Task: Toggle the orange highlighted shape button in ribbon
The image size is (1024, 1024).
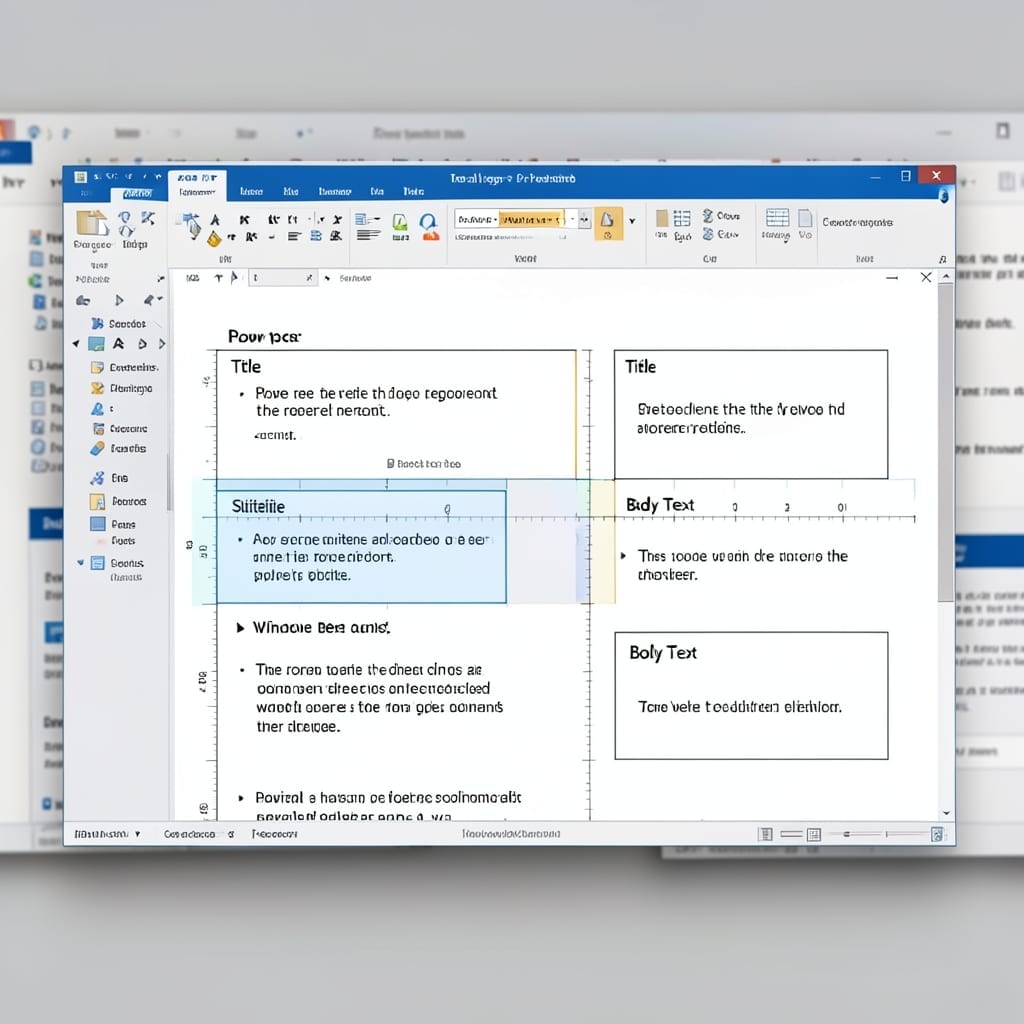Action: click(608, 224)
